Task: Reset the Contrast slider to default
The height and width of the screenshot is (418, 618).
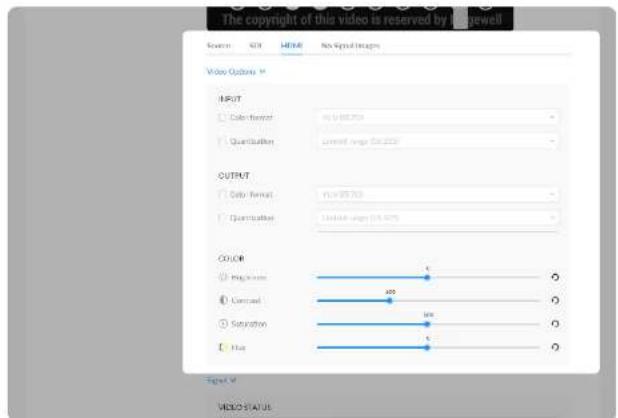Action: pos(555,301)
